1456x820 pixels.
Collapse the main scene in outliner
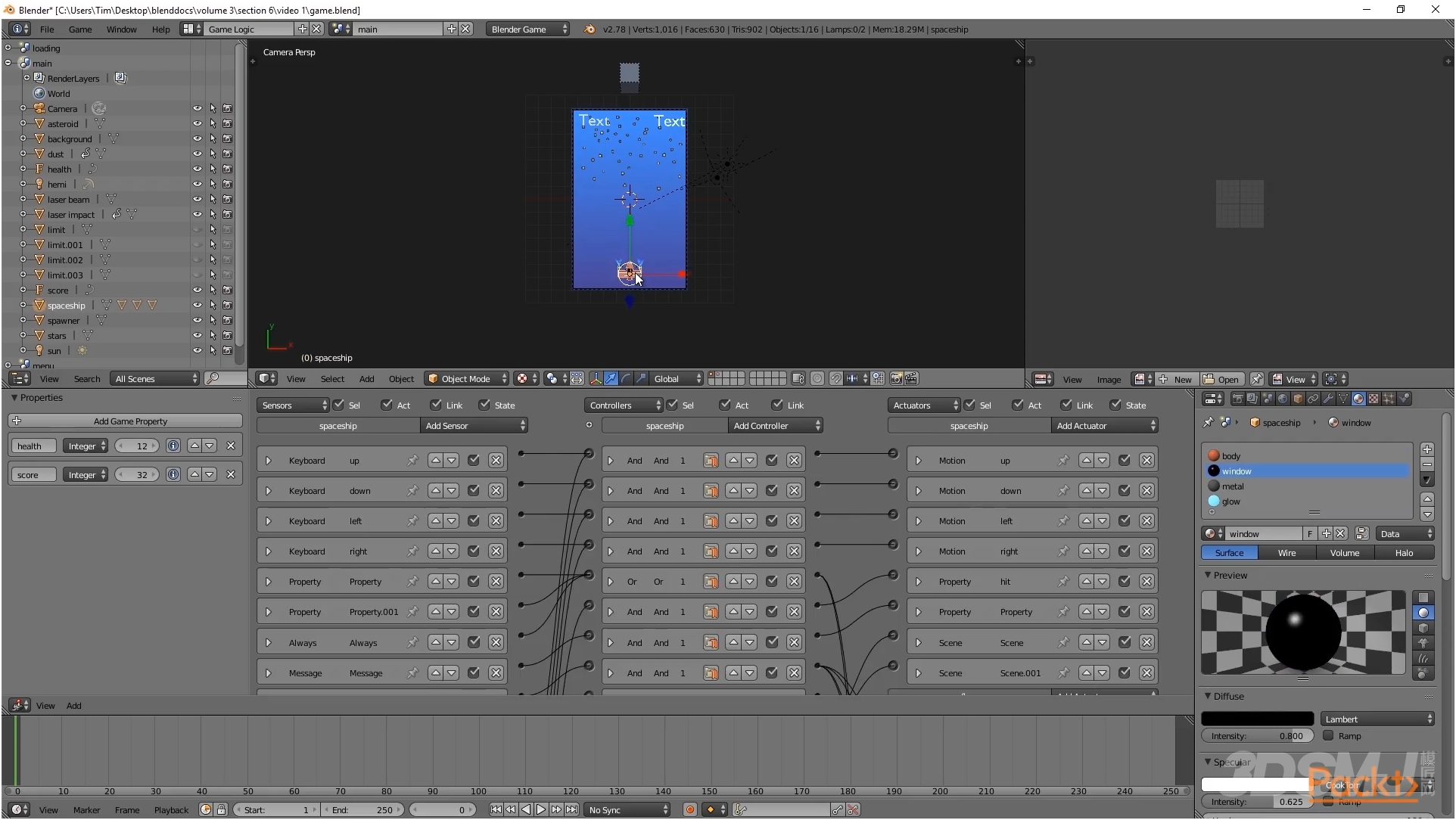point(8,63)
